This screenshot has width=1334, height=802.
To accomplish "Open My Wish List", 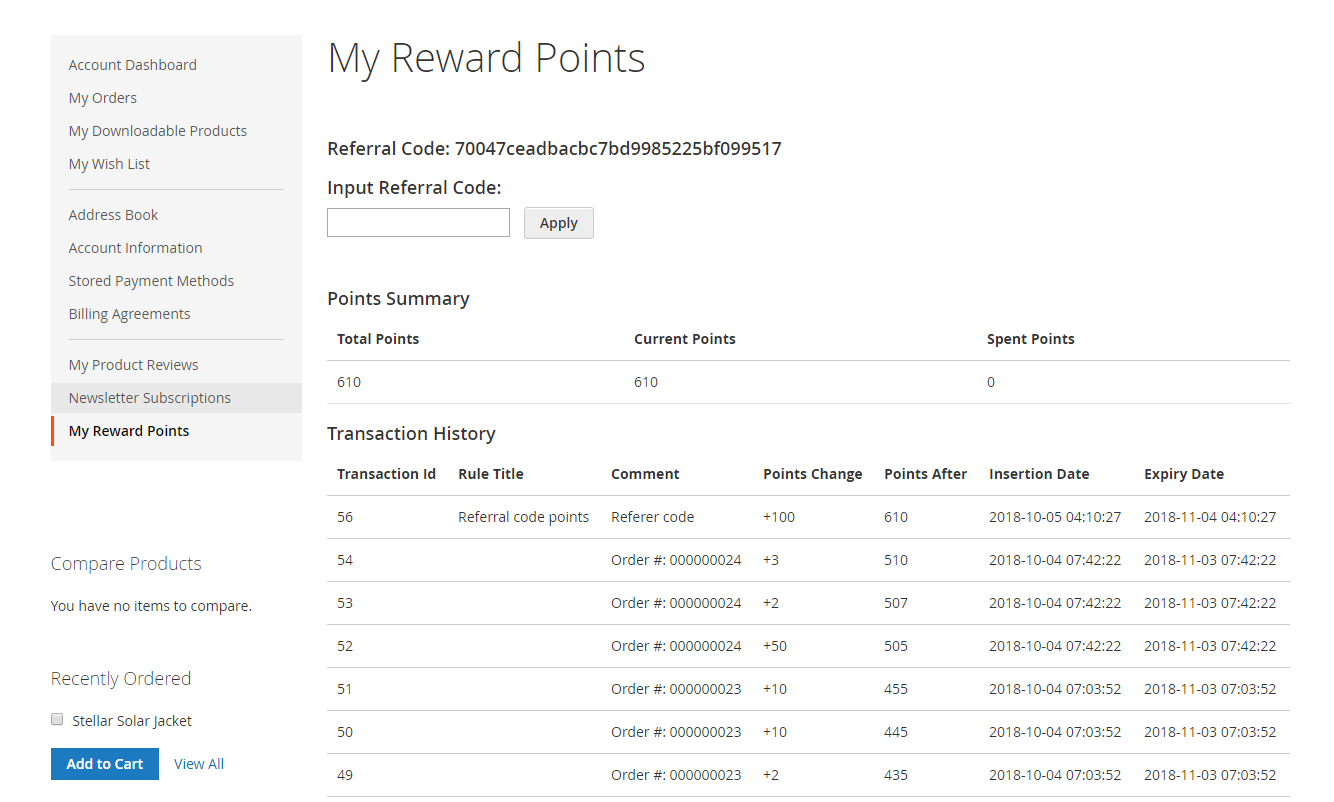I will (x=109, y=164).
